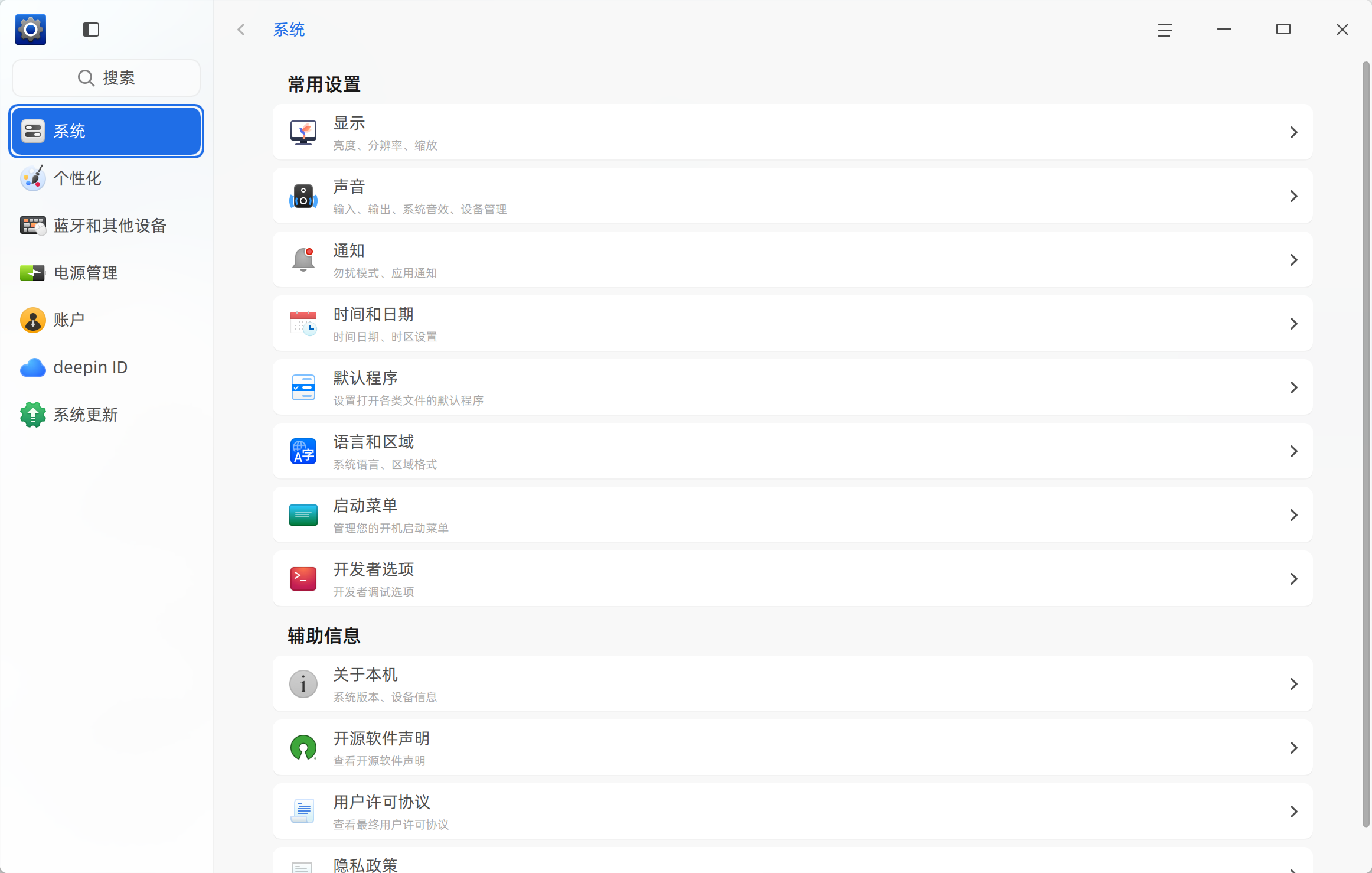Viewport: 1372px width, 873px height.
Task: Click the back navigation arrow
Action: (x=241, y=30)
